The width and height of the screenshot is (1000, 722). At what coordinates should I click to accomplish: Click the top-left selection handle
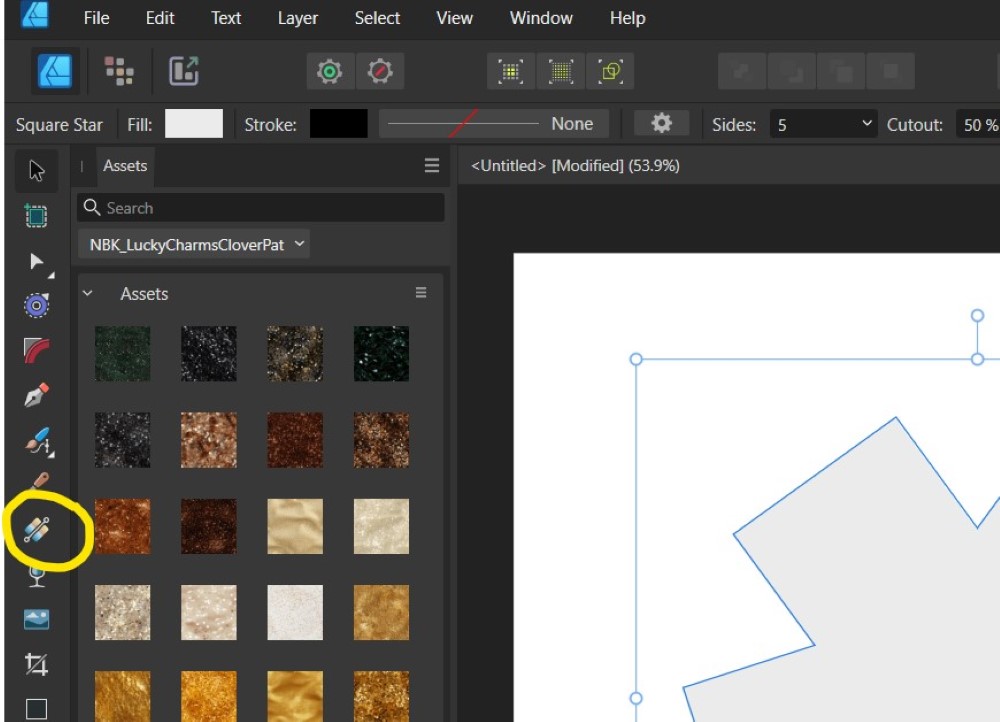coord(636,359)
